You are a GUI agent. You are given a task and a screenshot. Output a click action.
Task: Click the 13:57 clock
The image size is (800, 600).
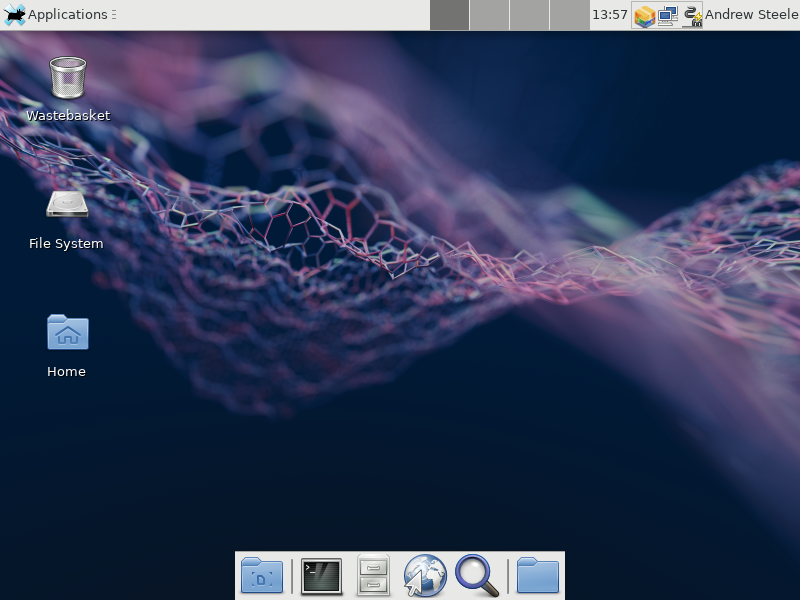tap(610, 15)
